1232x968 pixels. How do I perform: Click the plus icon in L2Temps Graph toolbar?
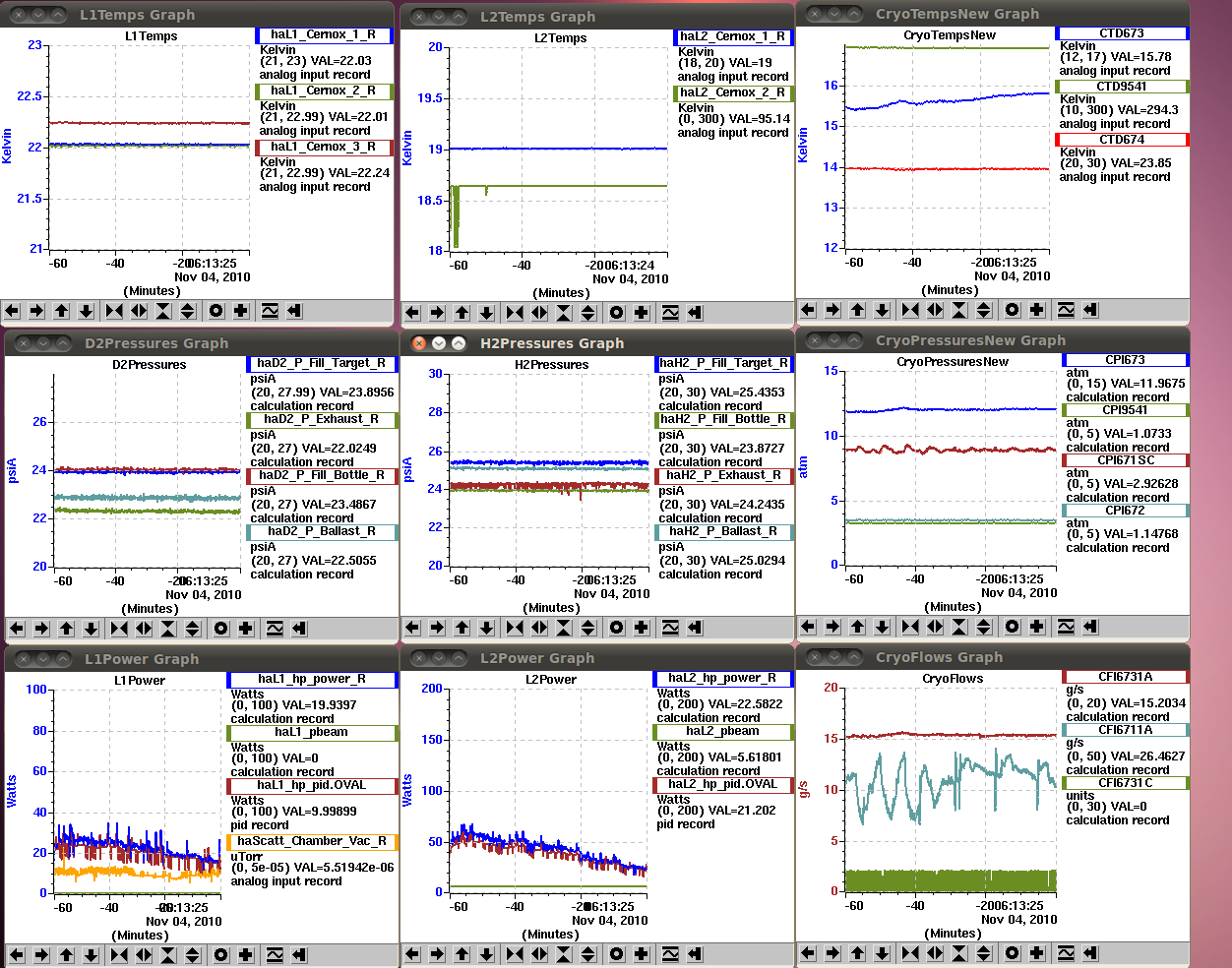pyautogui.click(x=642, y=313)
